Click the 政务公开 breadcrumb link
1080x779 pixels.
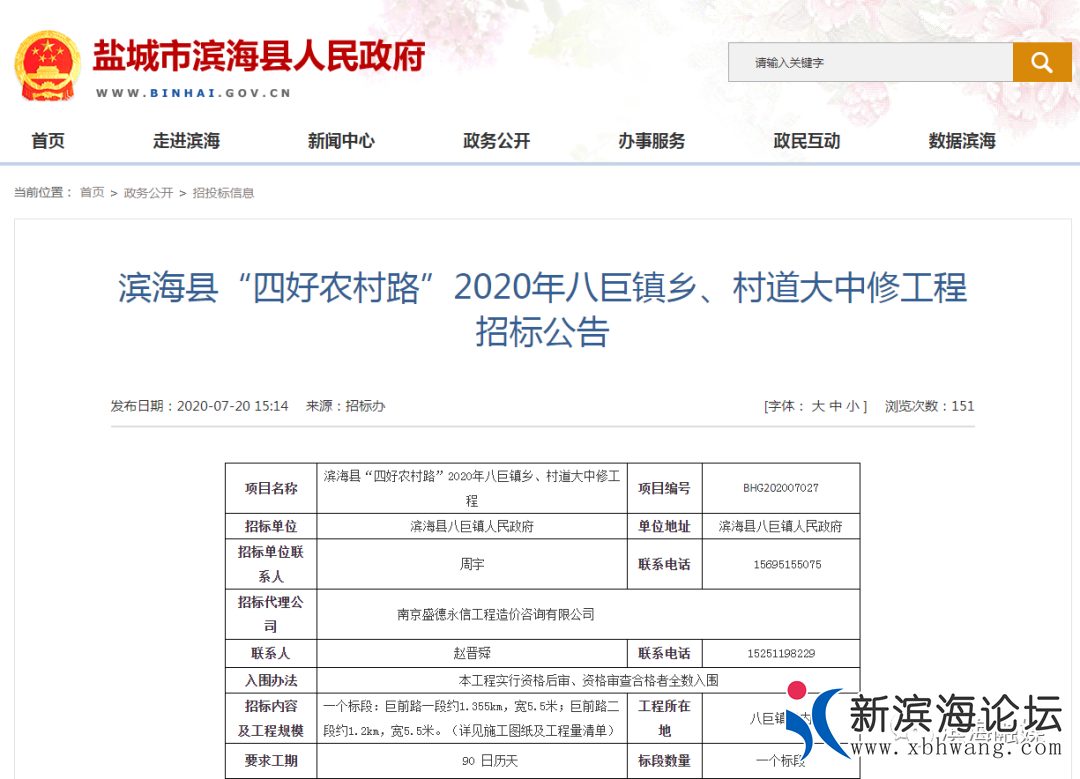[x=148, y=192]
